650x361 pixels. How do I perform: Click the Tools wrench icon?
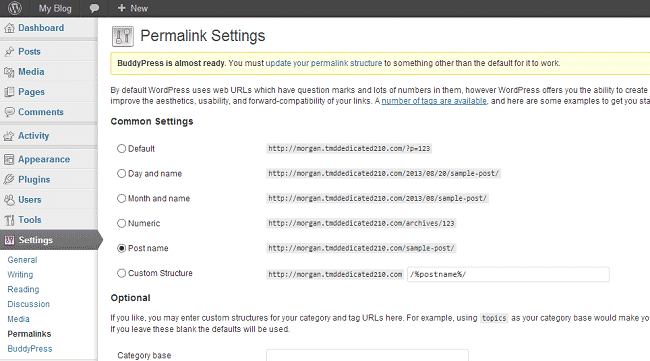pyautogui.click(x=9, y=220)
